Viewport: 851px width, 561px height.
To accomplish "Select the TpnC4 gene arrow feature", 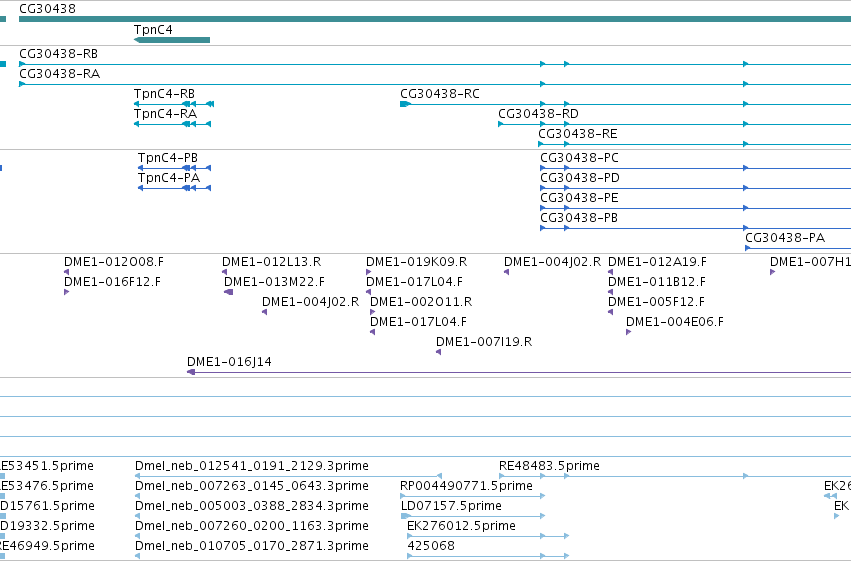I will (x=172, y=40).
